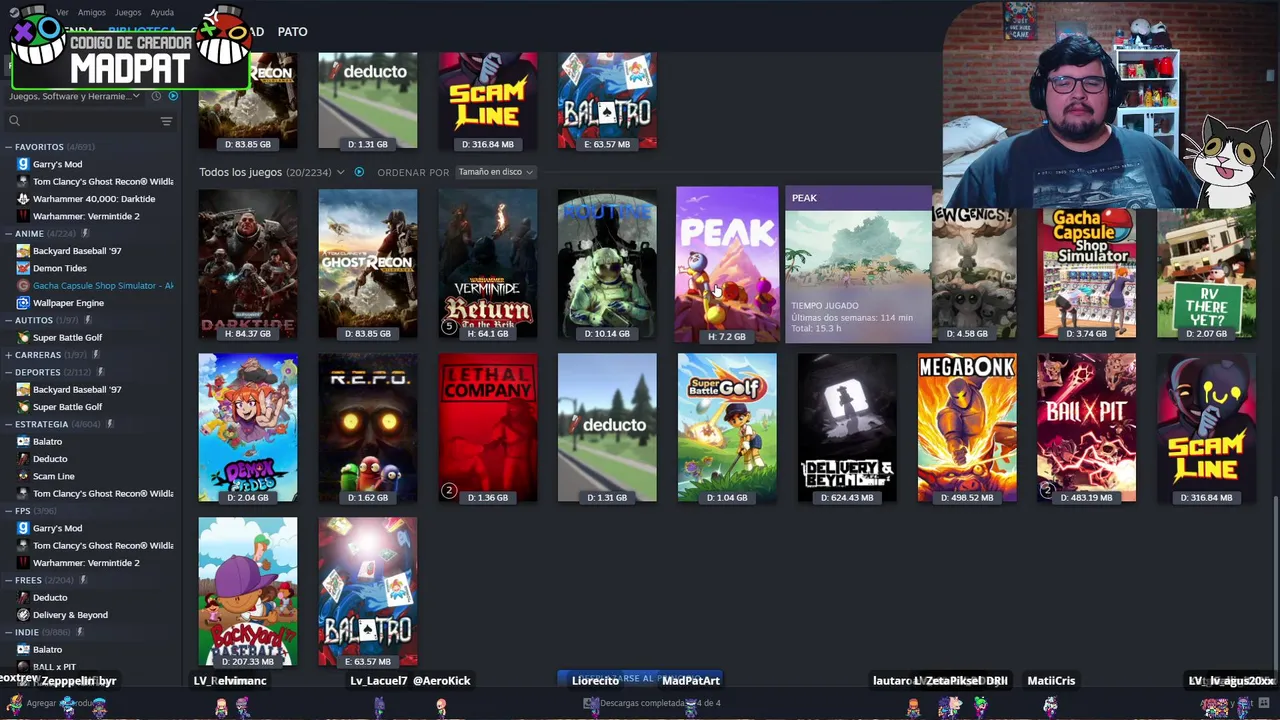1280x720 pixels.
Task: Click the Todos los juegos heading
Action: click(x=240, y=172)
